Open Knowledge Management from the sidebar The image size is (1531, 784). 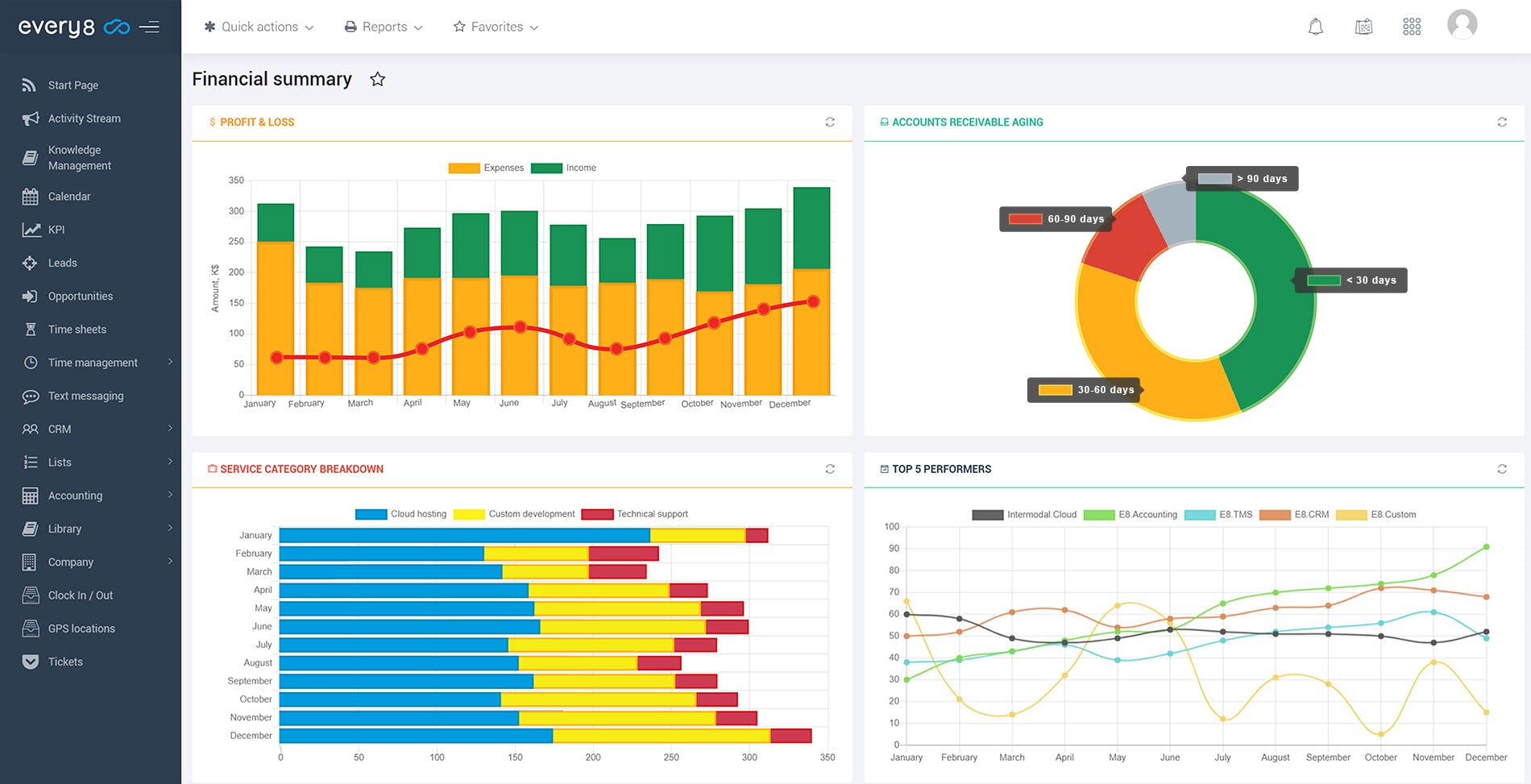point(80,157)
